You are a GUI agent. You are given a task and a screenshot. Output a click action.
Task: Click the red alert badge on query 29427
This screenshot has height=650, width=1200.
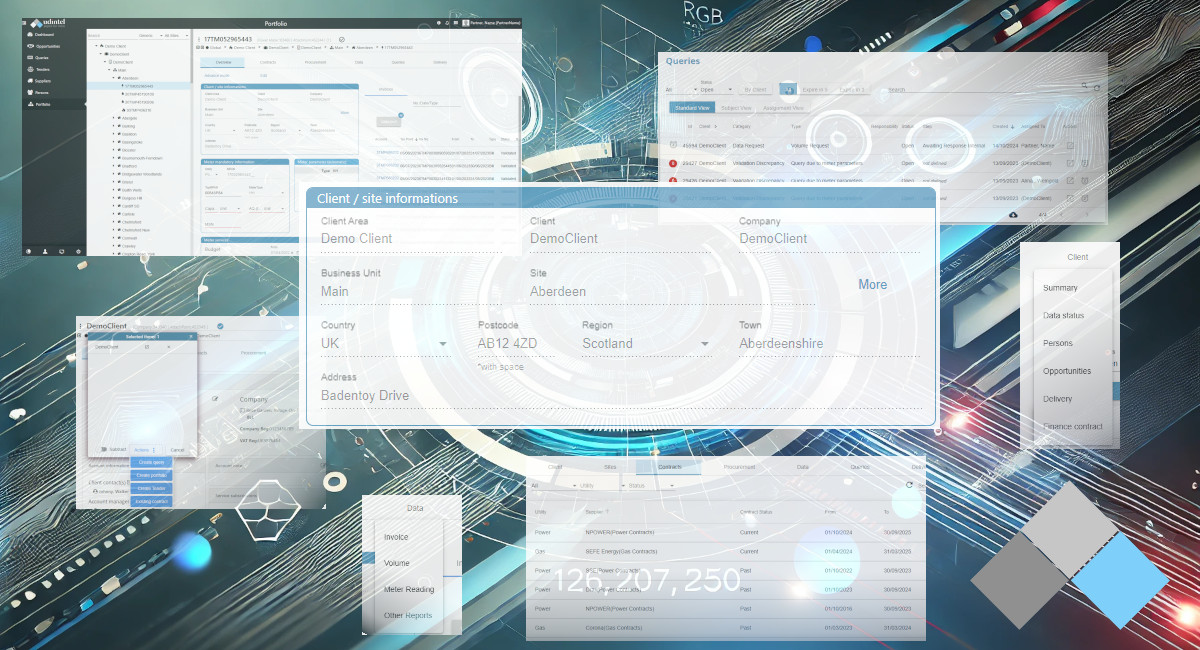click(x=673, y=163)
